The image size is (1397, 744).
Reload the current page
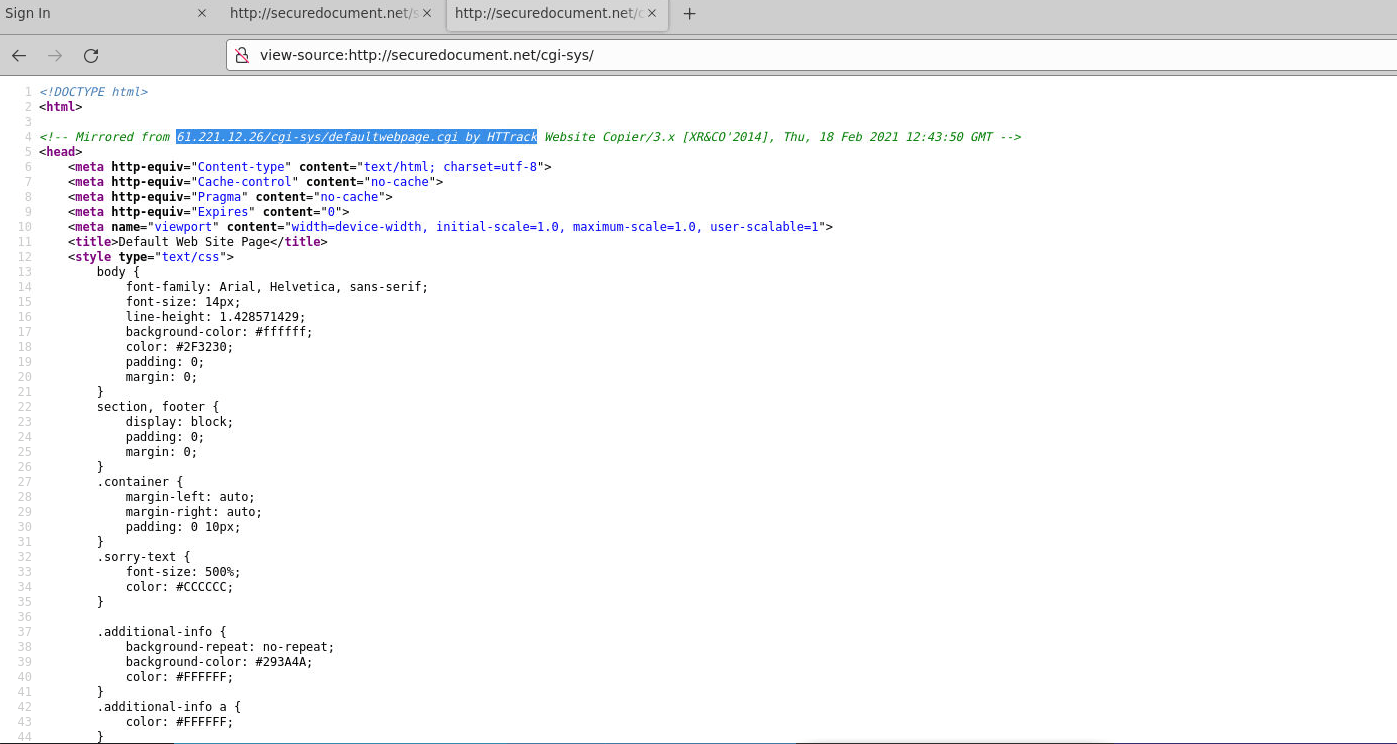click(91, 56)
